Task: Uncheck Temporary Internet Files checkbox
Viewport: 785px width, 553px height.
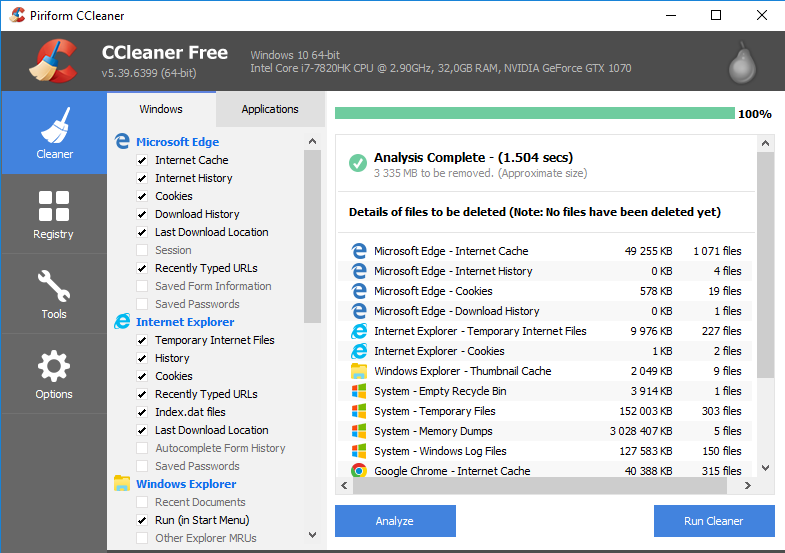Action: [x=142, y=340]
